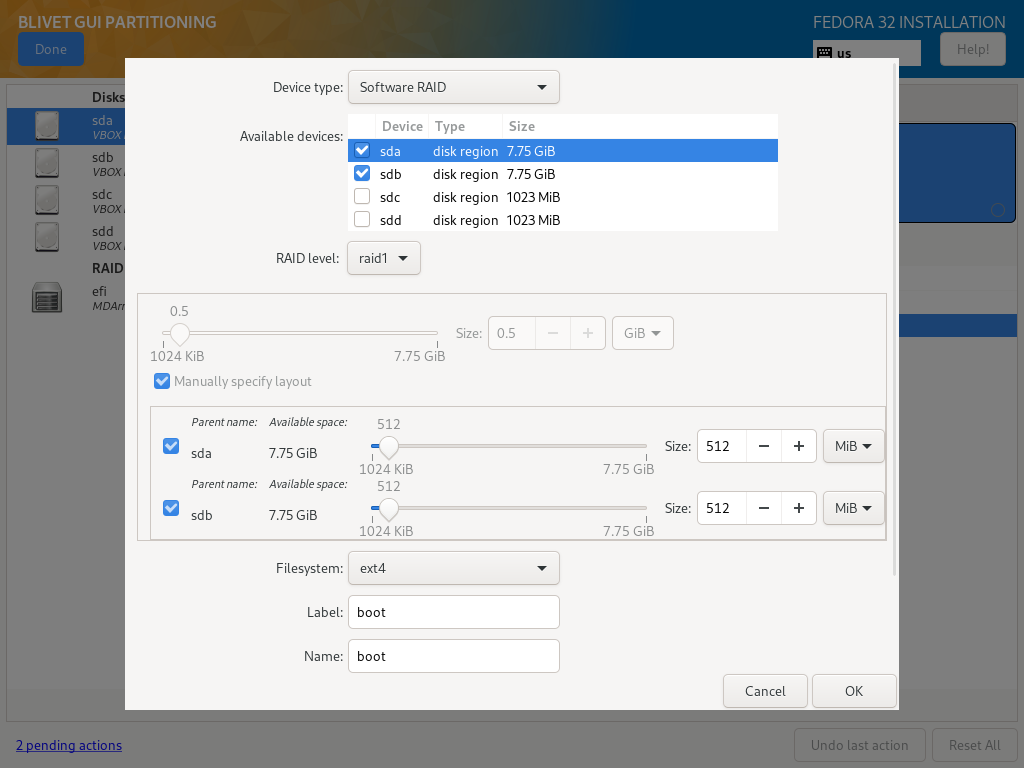Click the Label text field
1024x768 pixels.
pos(453,612)
